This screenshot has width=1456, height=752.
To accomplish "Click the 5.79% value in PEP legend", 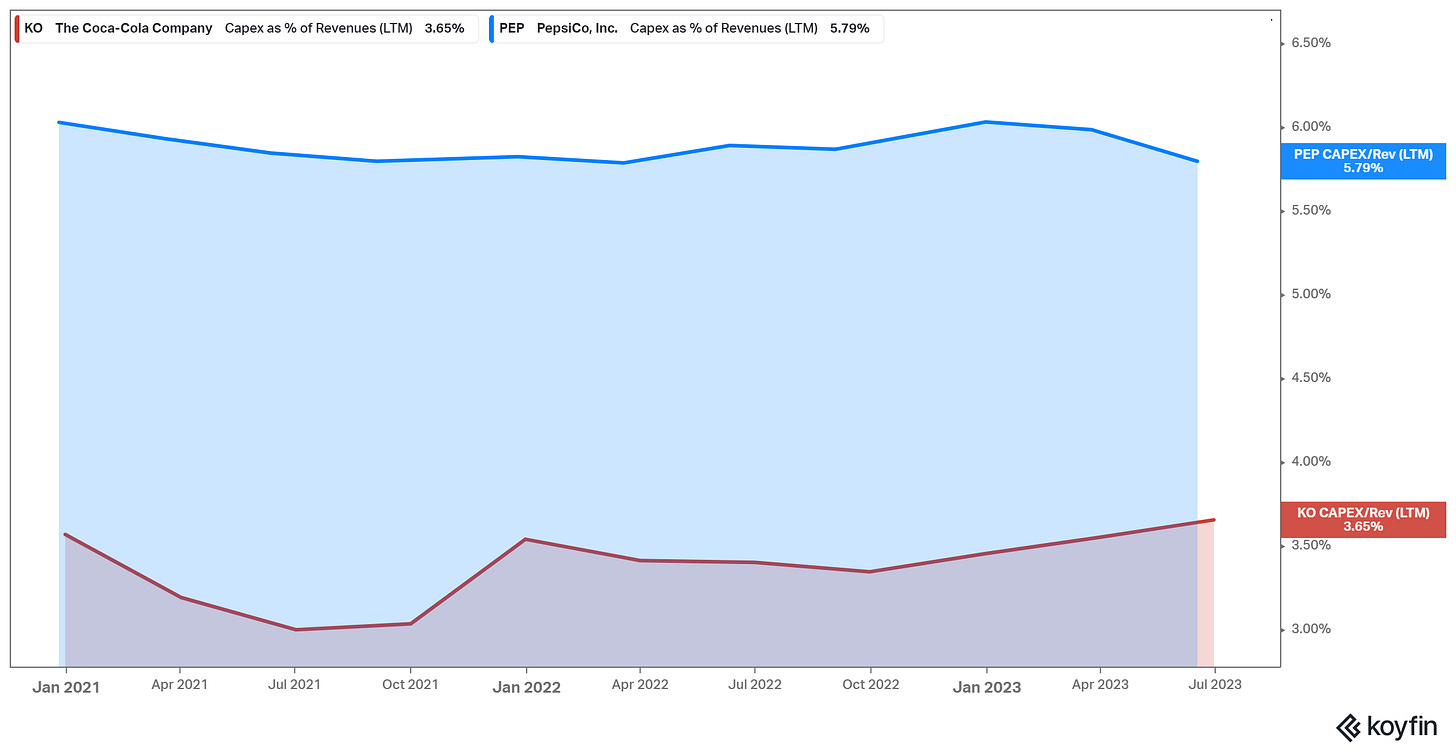I will coord(850,28).
